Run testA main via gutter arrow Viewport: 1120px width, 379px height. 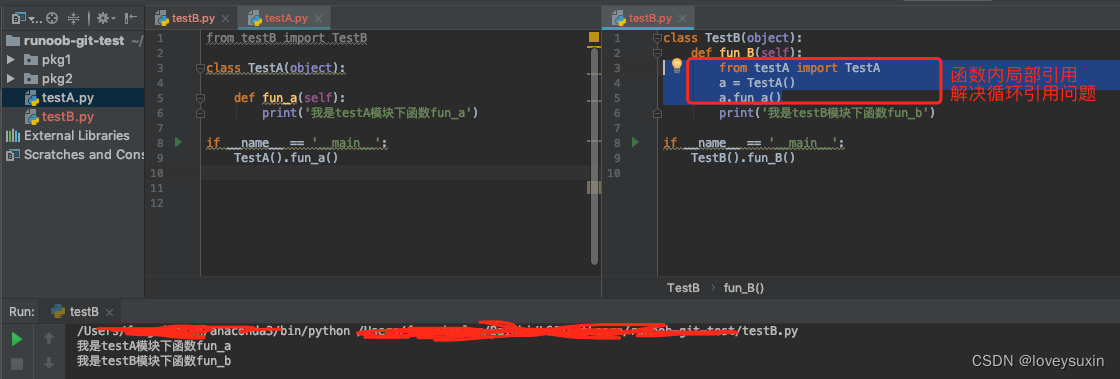(x=179, y=143)
